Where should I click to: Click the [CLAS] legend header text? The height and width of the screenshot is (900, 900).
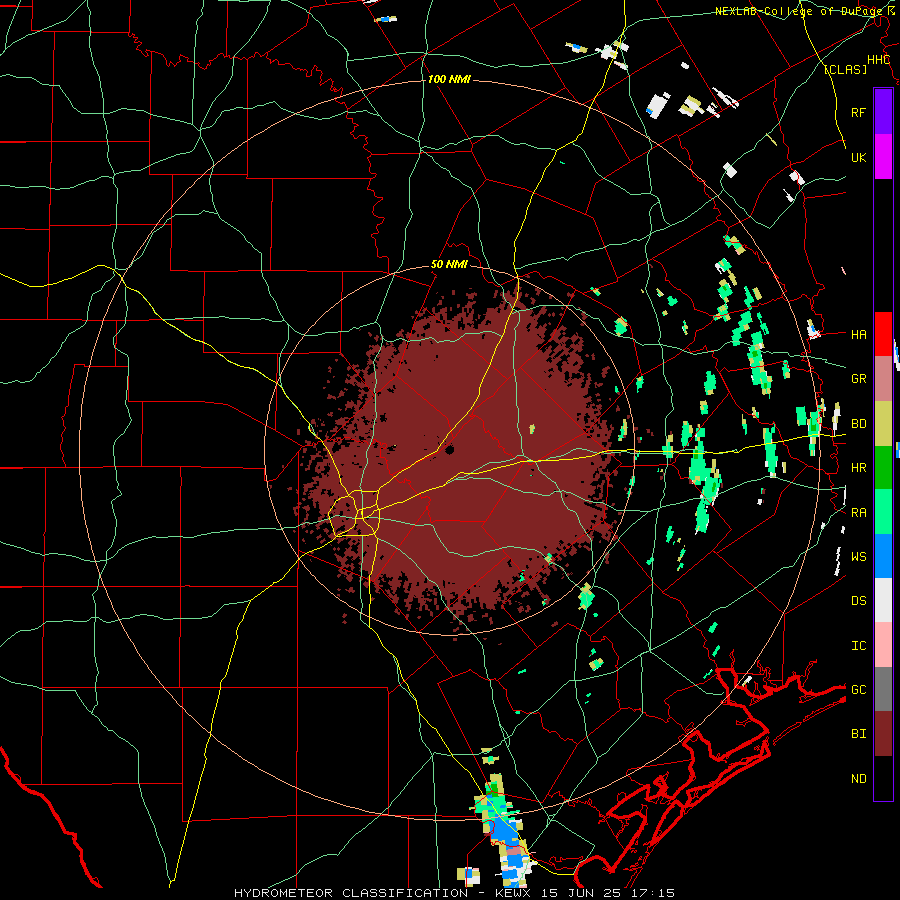[845, 69]
